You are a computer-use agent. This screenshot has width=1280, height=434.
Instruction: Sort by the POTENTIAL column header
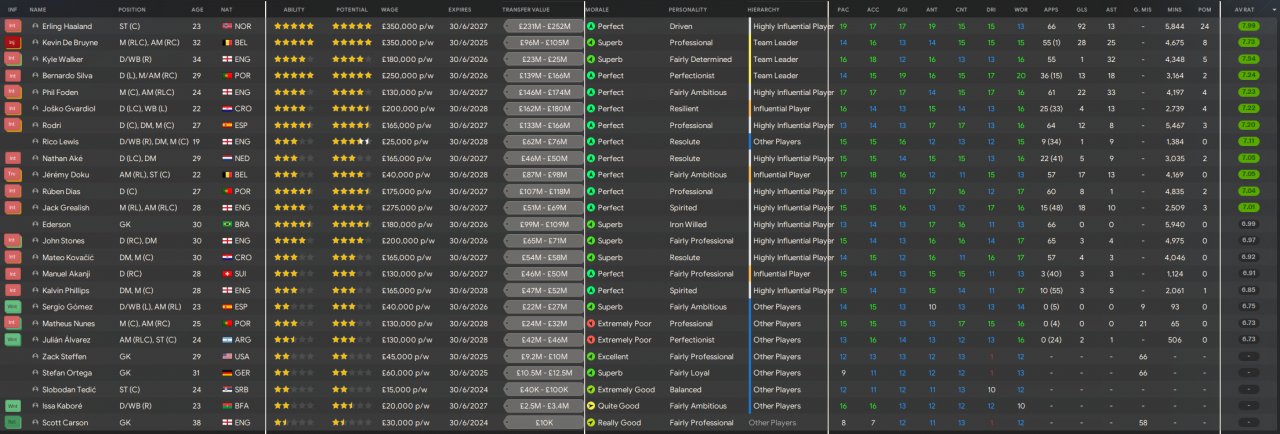[352, 9]
